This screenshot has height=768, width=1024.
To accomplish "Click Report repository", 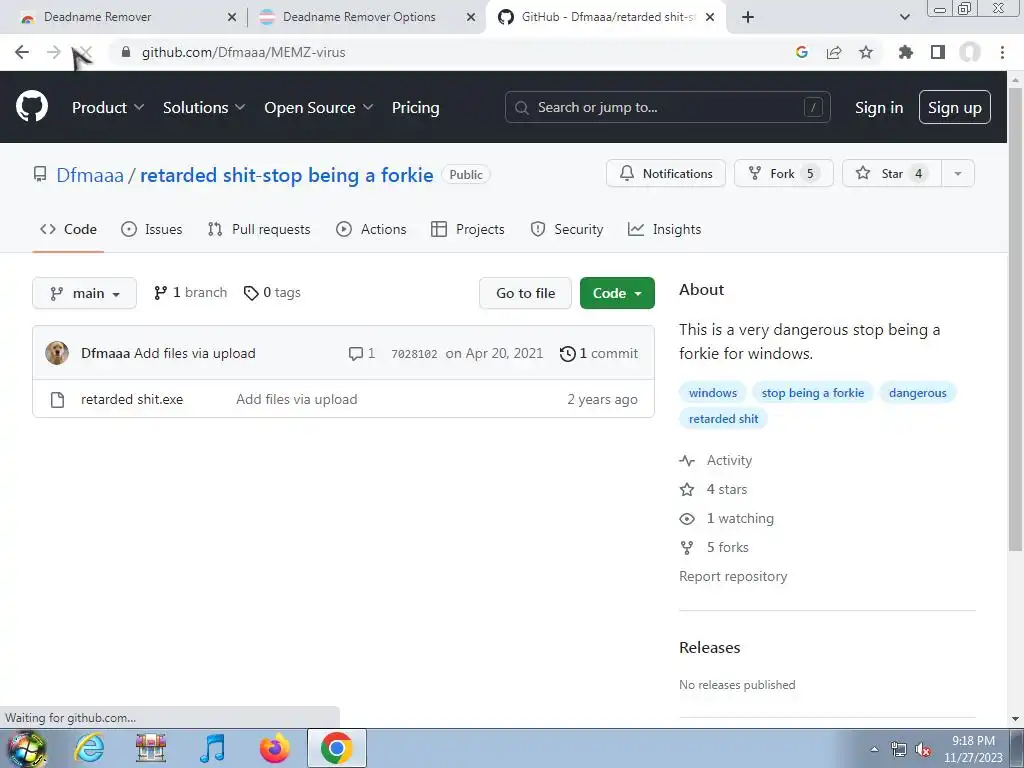I will point(733,576).
